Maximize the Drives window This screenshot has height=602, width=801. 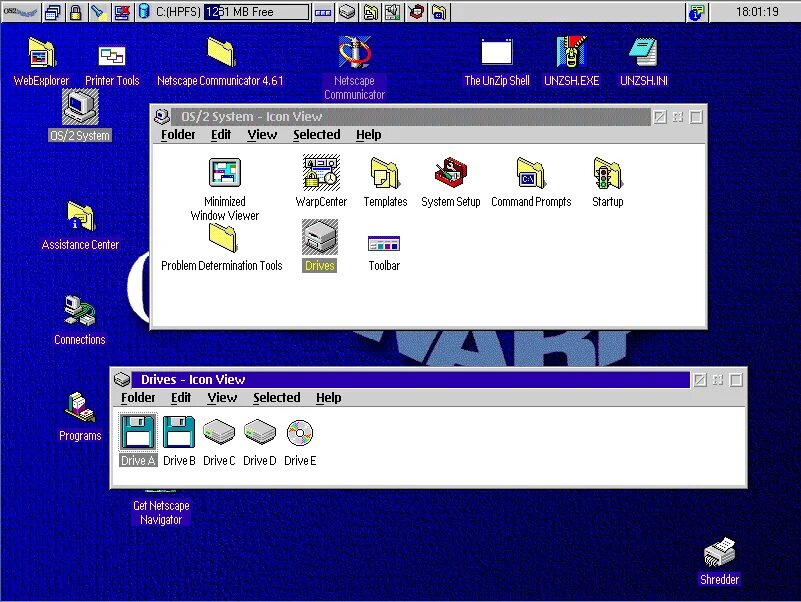pyautogui.click(x=736, y=380)
